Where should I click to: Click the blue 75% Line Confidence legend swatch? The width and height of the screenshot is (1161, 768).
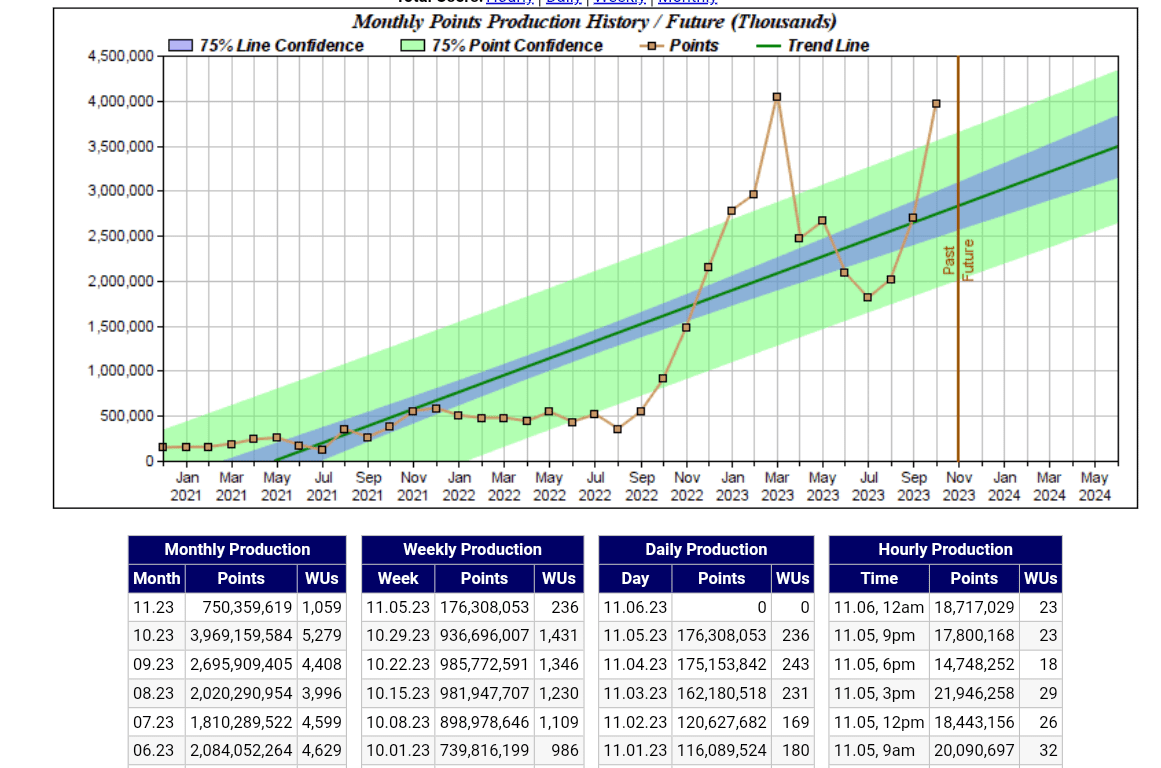(181, 45)
